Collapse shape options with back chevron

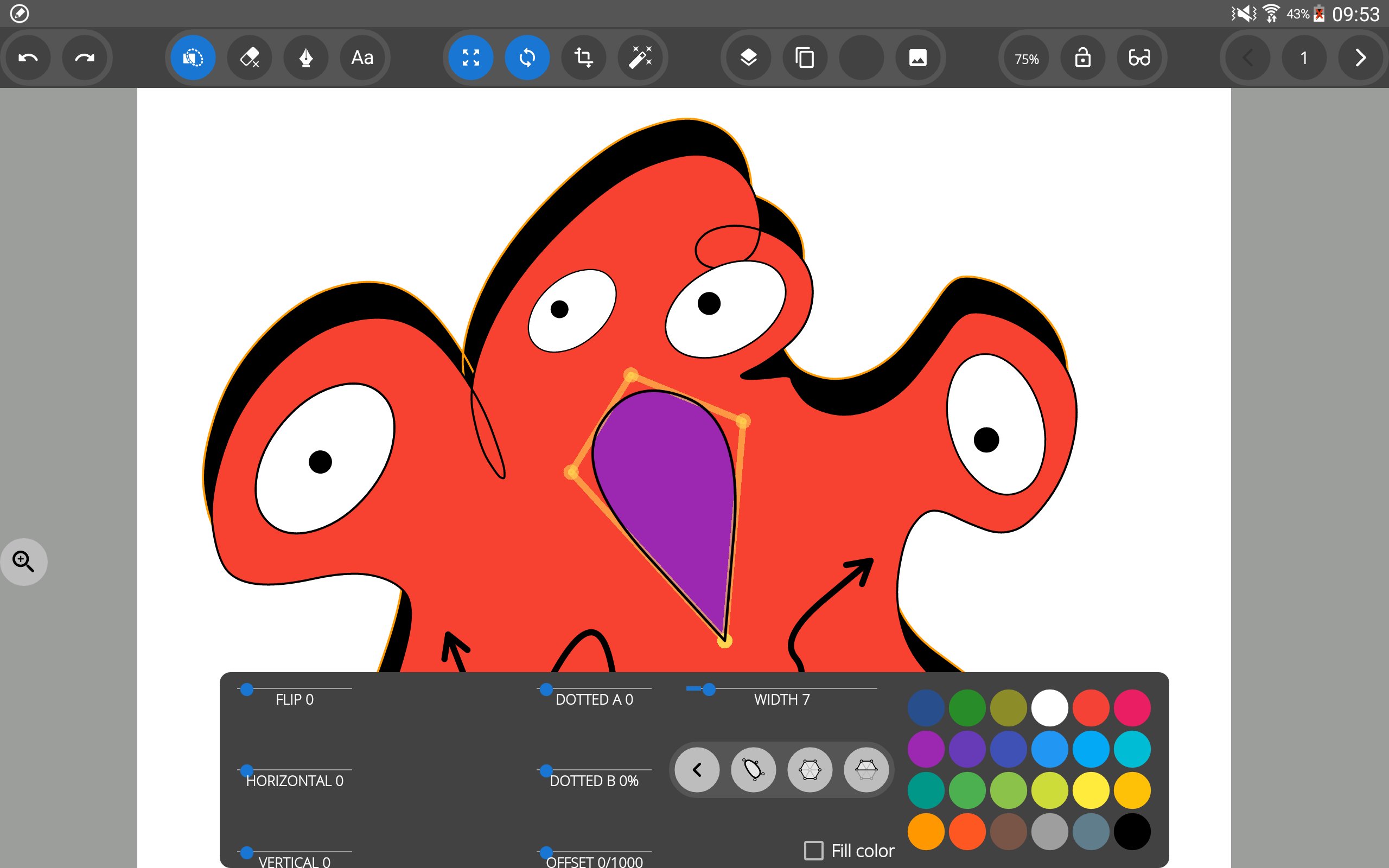[697, 770]
